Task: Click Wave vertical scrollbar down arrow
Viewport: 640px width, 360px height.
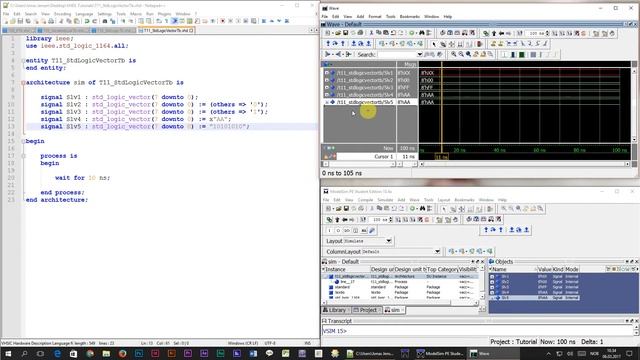Action: [634, 140]
